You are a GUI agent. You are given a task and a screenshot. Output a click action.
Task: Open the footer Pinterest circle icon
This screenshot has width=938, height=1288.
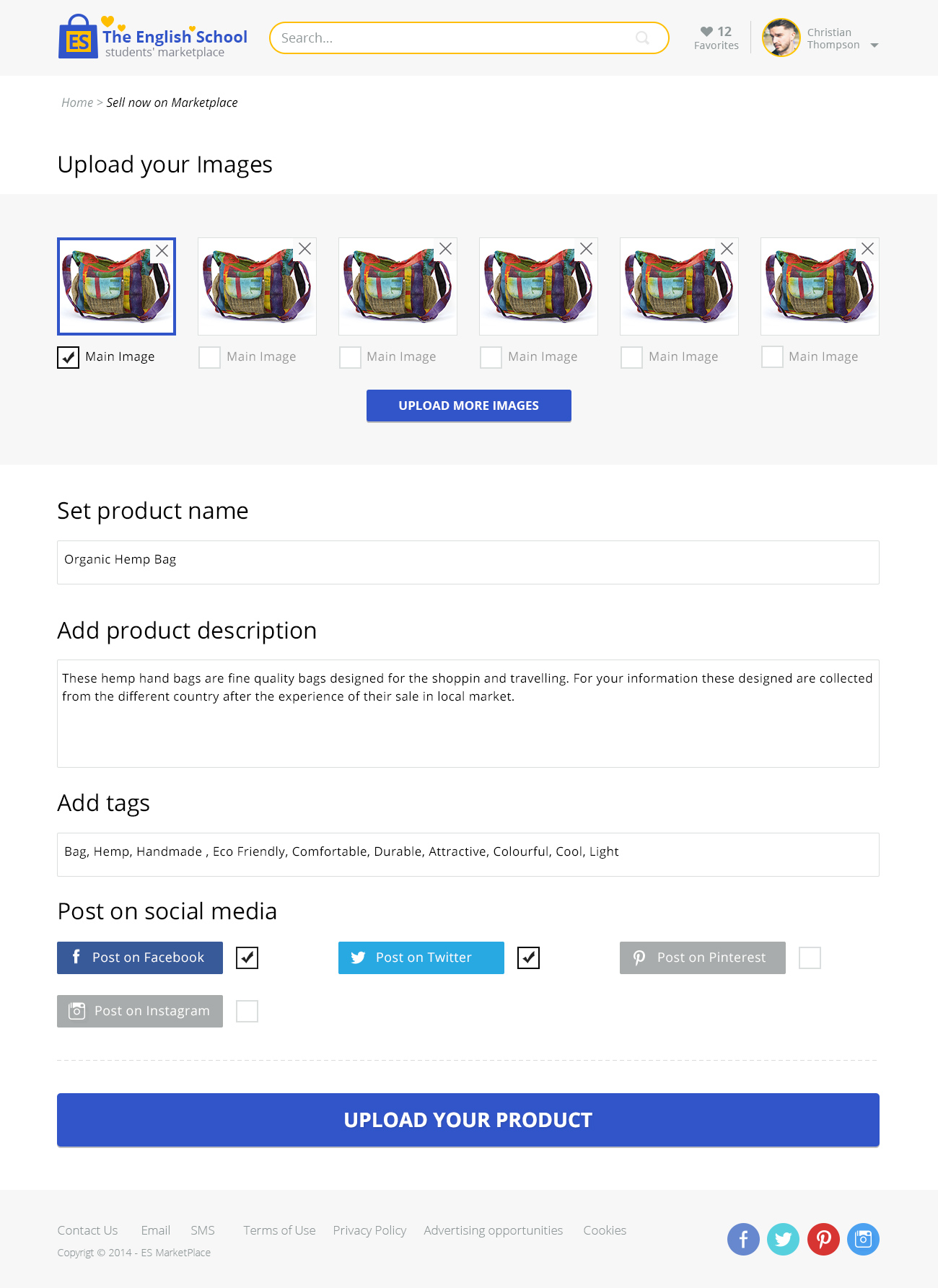[x=823, y=1239]
